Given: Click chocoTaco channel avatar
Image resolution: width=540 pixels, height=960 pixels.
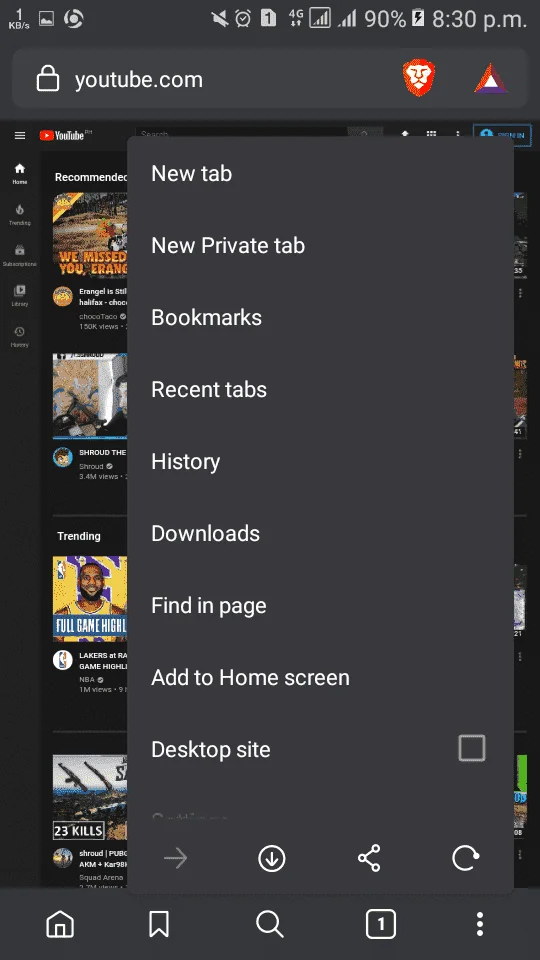Looking at the screenshot, I should (62, 296).
